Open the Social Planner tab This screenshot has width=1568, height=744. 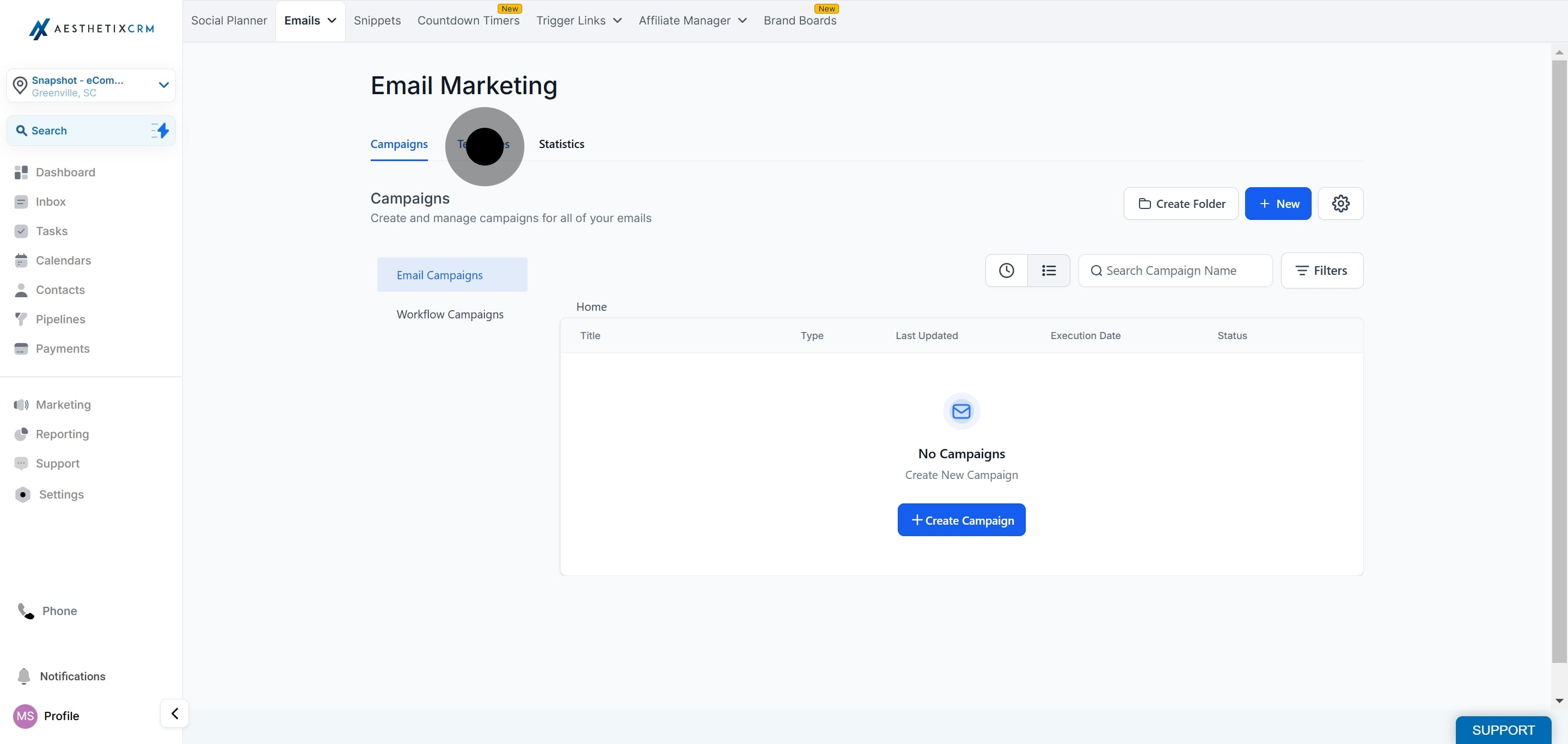click(229, 21)
